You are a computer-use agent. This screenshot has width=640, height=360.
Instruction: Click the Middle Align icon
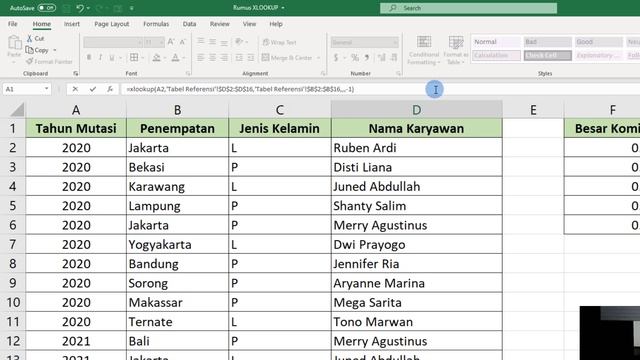coord(212,42)
